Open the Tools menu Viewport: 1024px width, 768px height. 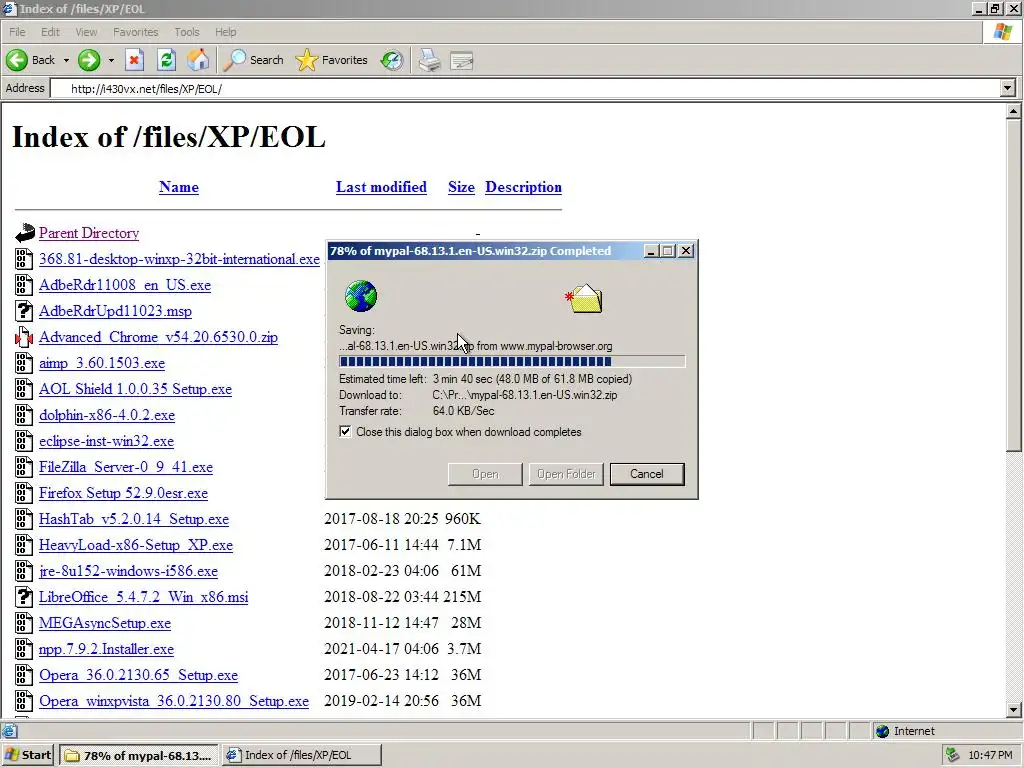click(x=187, y=32)
